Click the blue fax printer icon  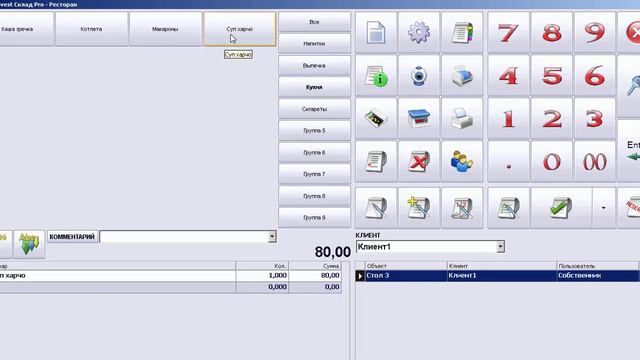(462, 76)
